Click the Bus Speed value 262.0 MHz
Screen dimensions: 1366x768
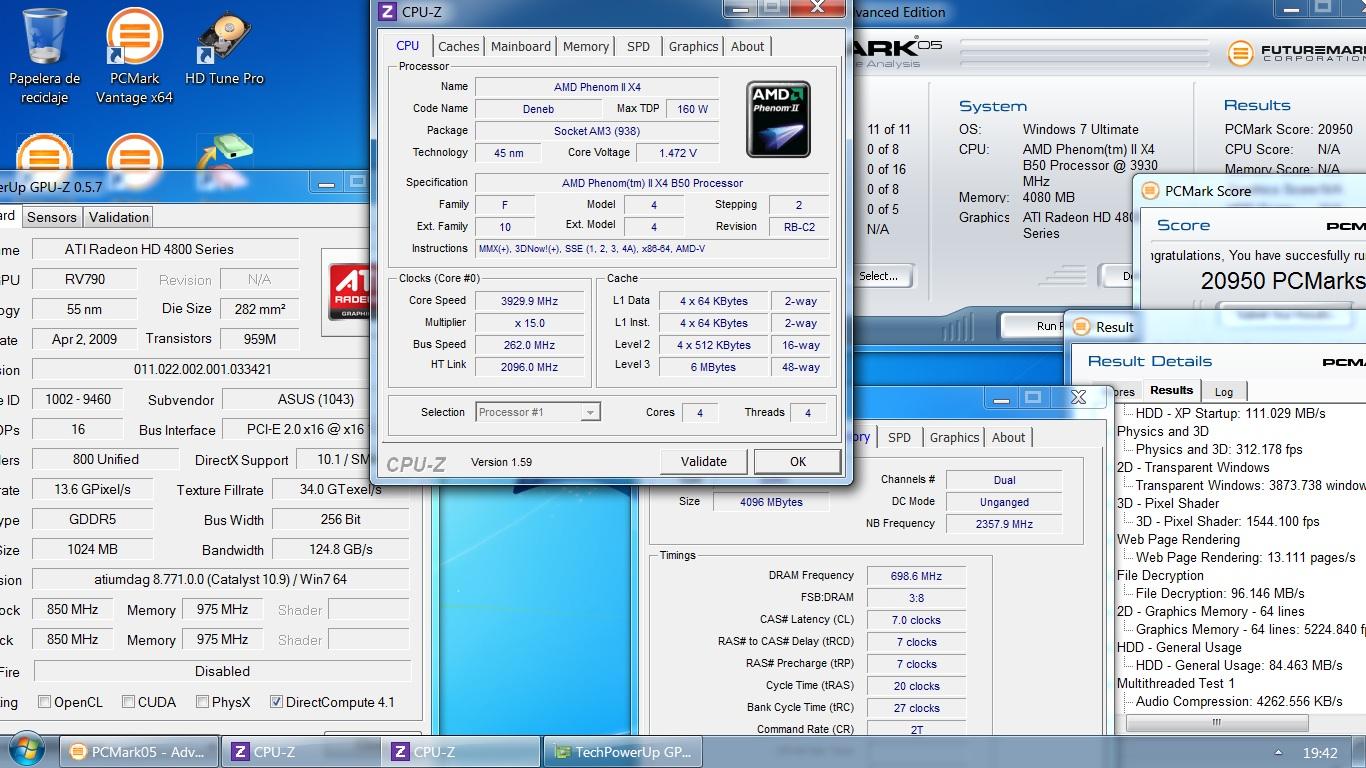pos(529,345)
